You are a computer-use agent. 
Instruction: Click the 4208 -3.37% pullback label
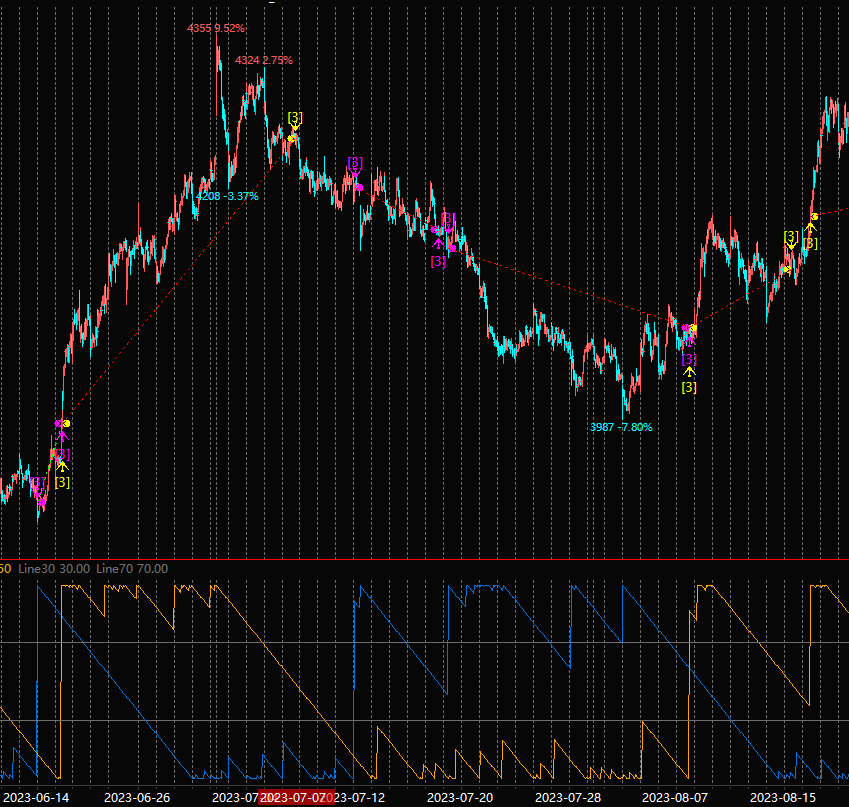[x=227, y=196]
